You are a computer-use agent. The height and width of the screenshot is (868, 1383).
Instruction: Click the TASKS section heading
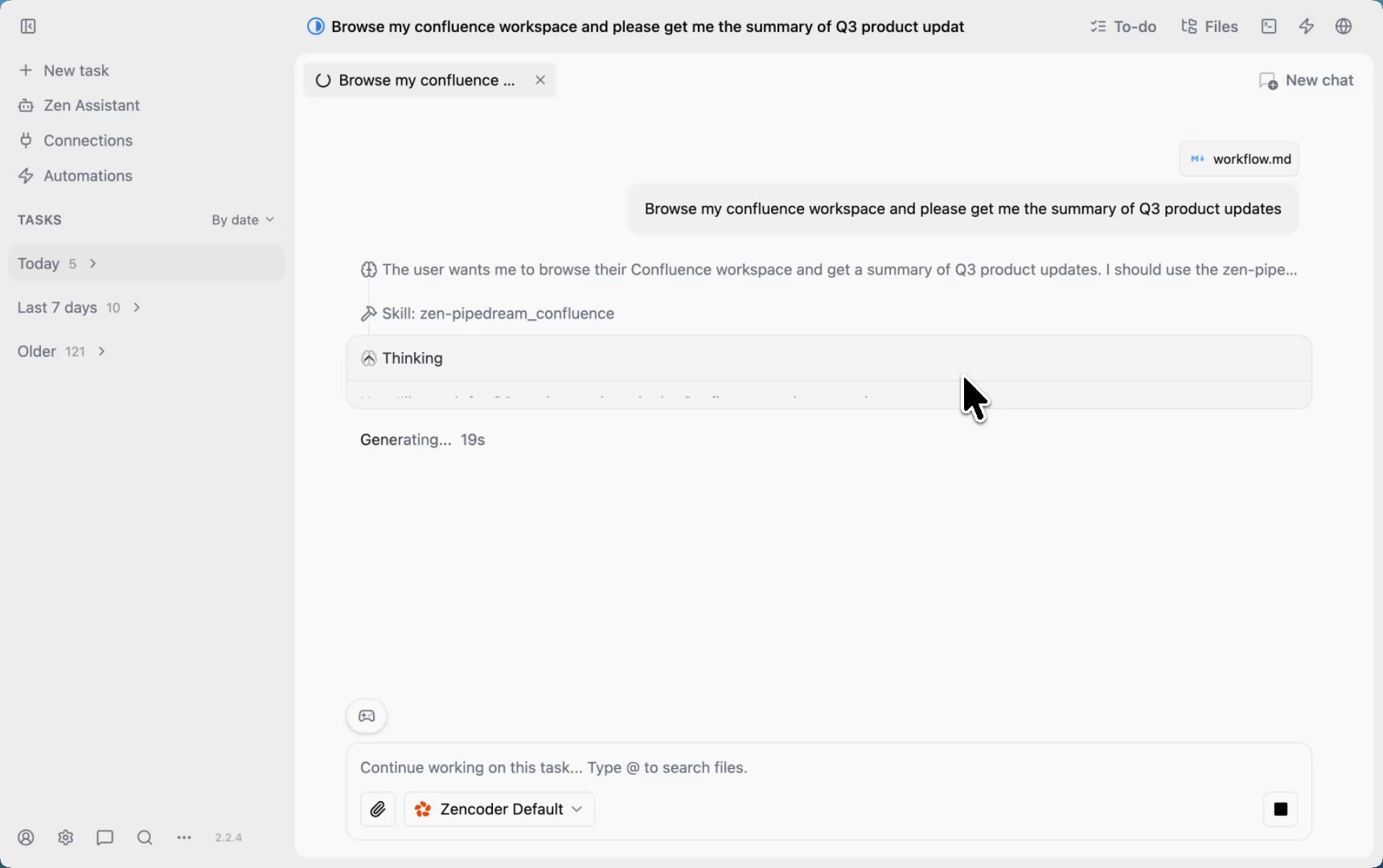pyautogui.click(x=39, y=220)
